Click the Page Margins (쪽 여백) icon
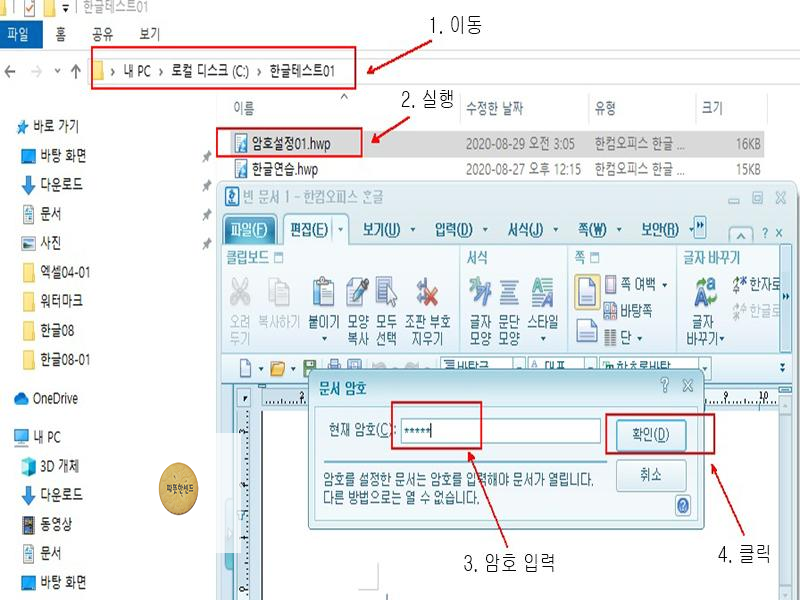Screen dimensions: 800x600 click(610, 284)
